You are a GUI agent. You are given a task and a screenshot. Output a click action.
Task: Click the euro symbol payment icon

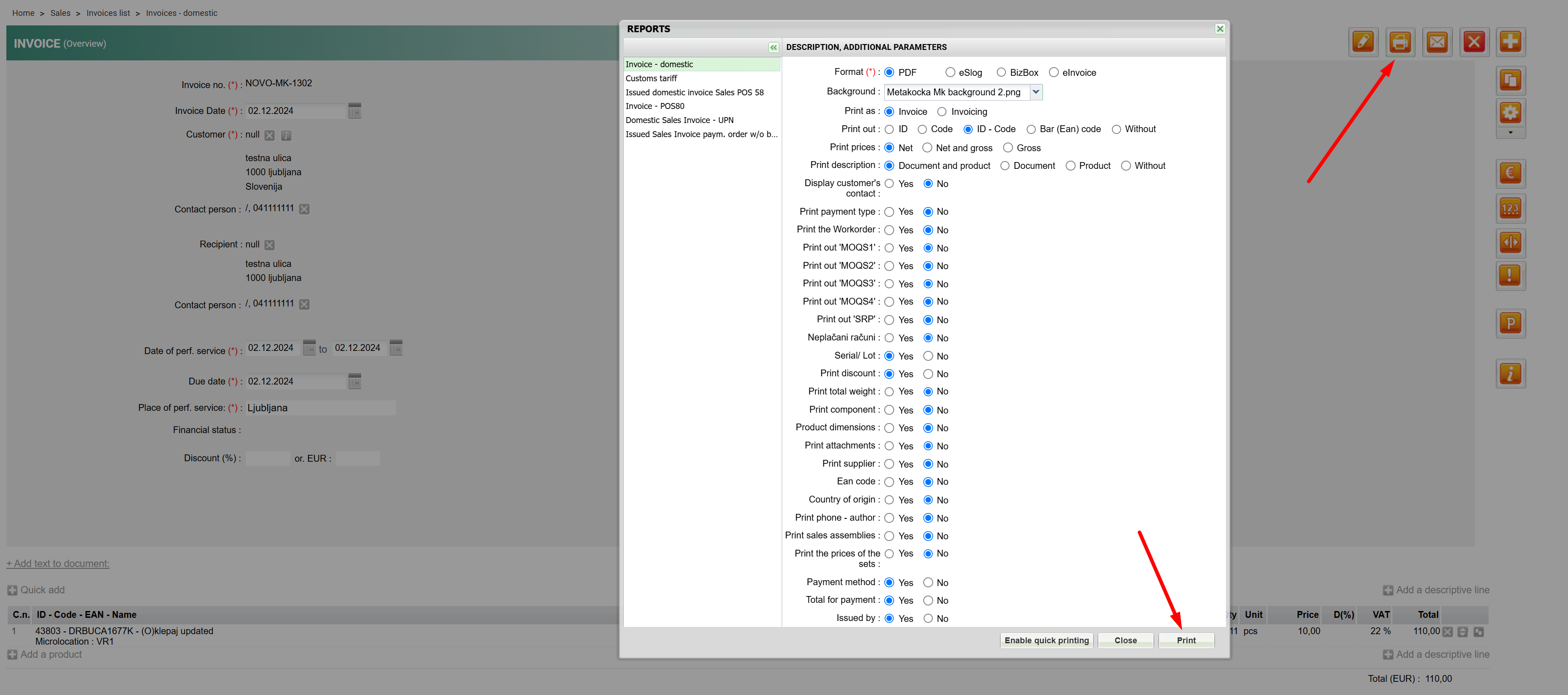click(x=1510, y=173)
